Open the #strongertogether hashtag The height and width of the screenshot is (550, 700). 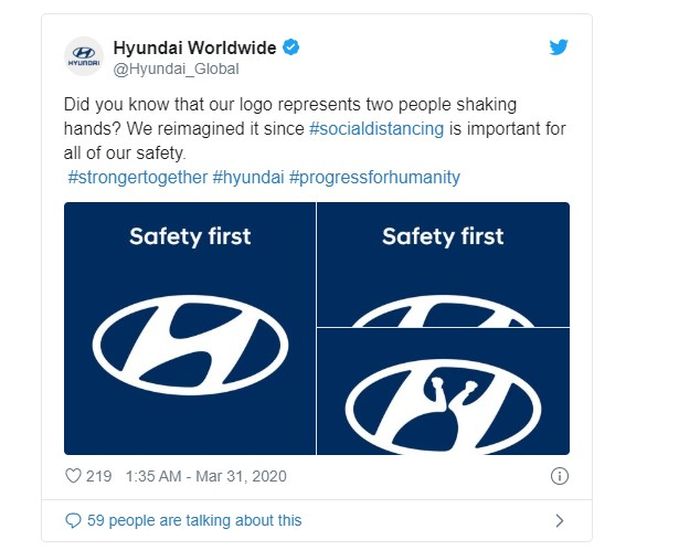pyautogui.click(x=138, y=177)
